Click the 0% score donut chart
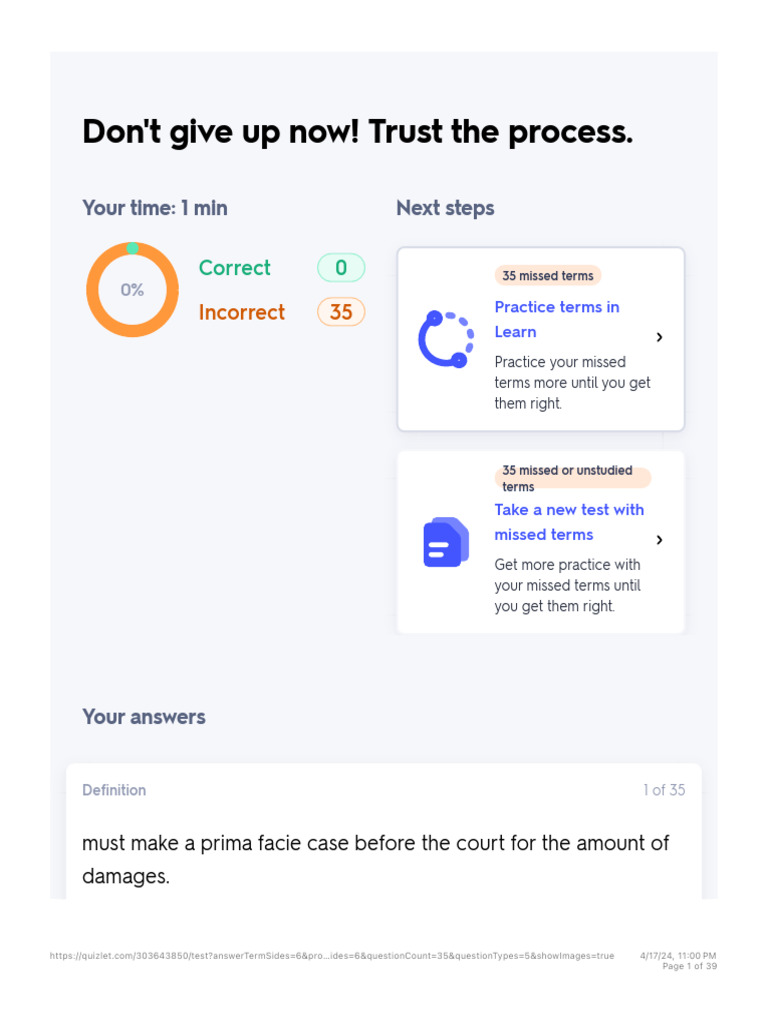This screenshot has height=1024, width=768. coord(132,290)
